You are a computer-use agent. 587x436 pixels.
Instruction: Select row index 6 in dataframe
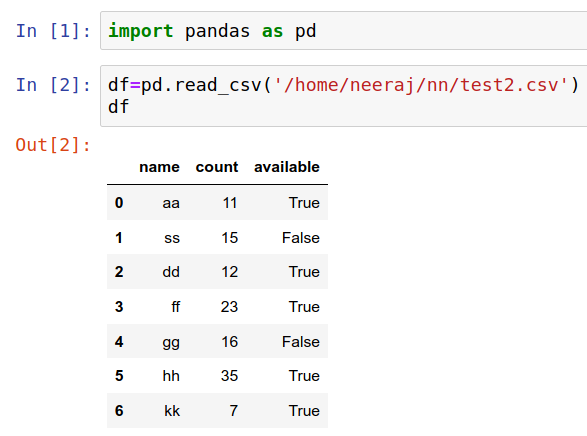pos(119,411)
